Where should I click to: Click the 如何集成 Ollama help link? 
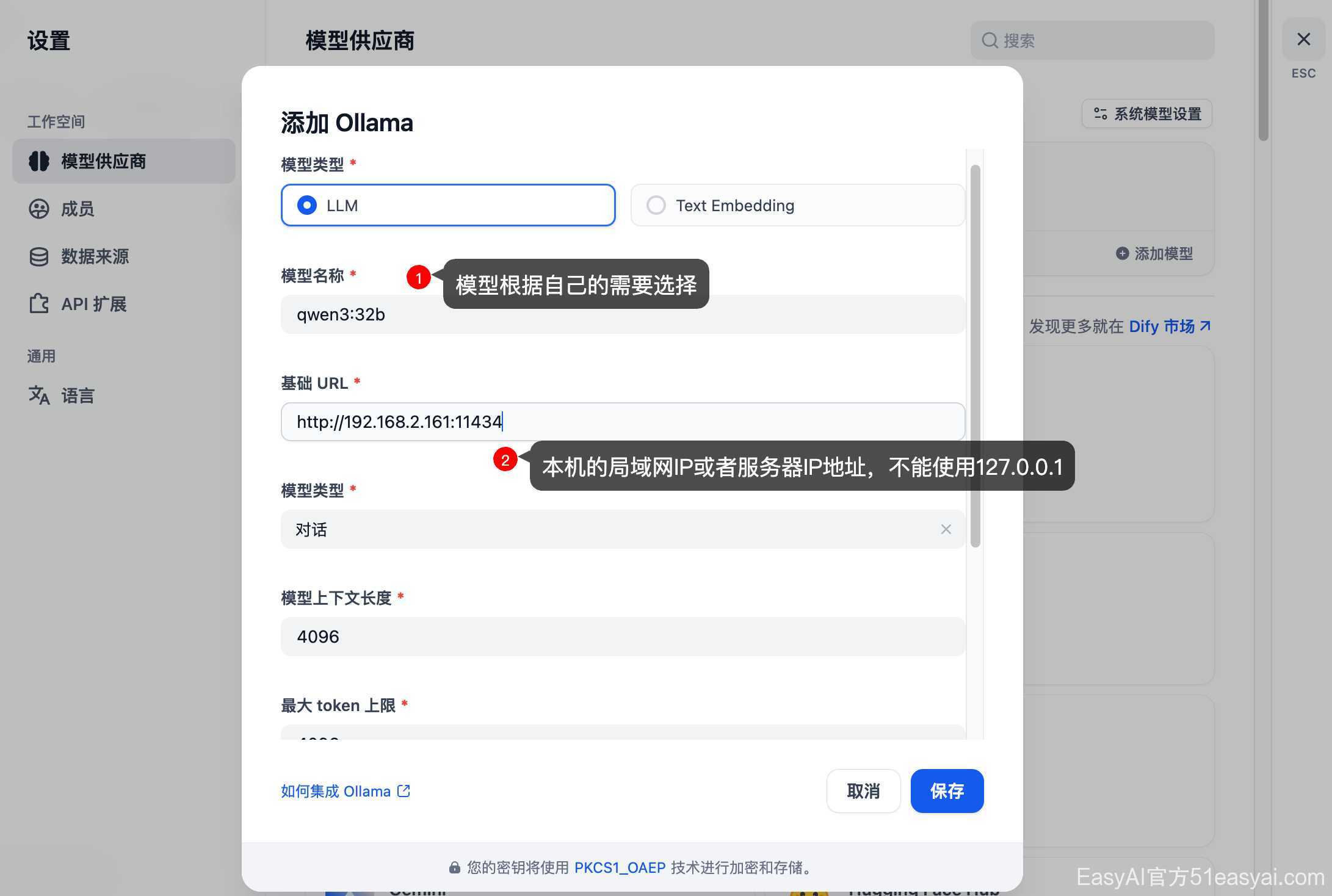tap(346, 791)
